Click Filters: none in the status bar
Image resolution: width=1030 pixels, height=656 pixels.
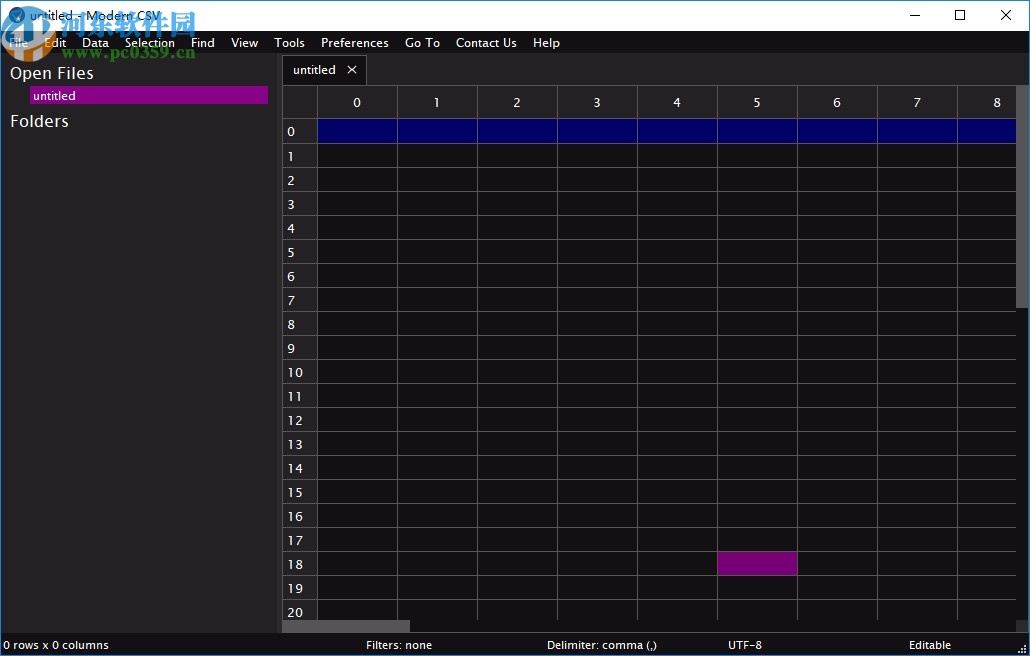tap(399, 645)
